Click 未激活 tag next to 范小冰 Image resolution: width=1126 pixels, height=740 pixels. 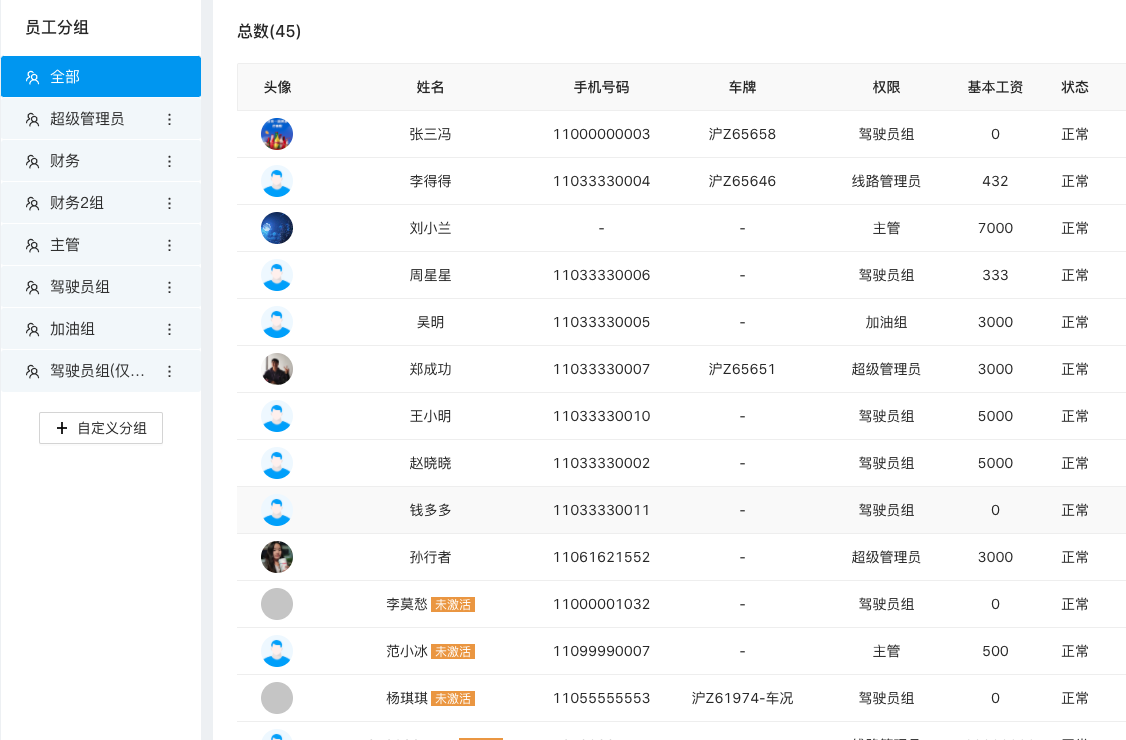pyautogui.click(x=452, y=652)
